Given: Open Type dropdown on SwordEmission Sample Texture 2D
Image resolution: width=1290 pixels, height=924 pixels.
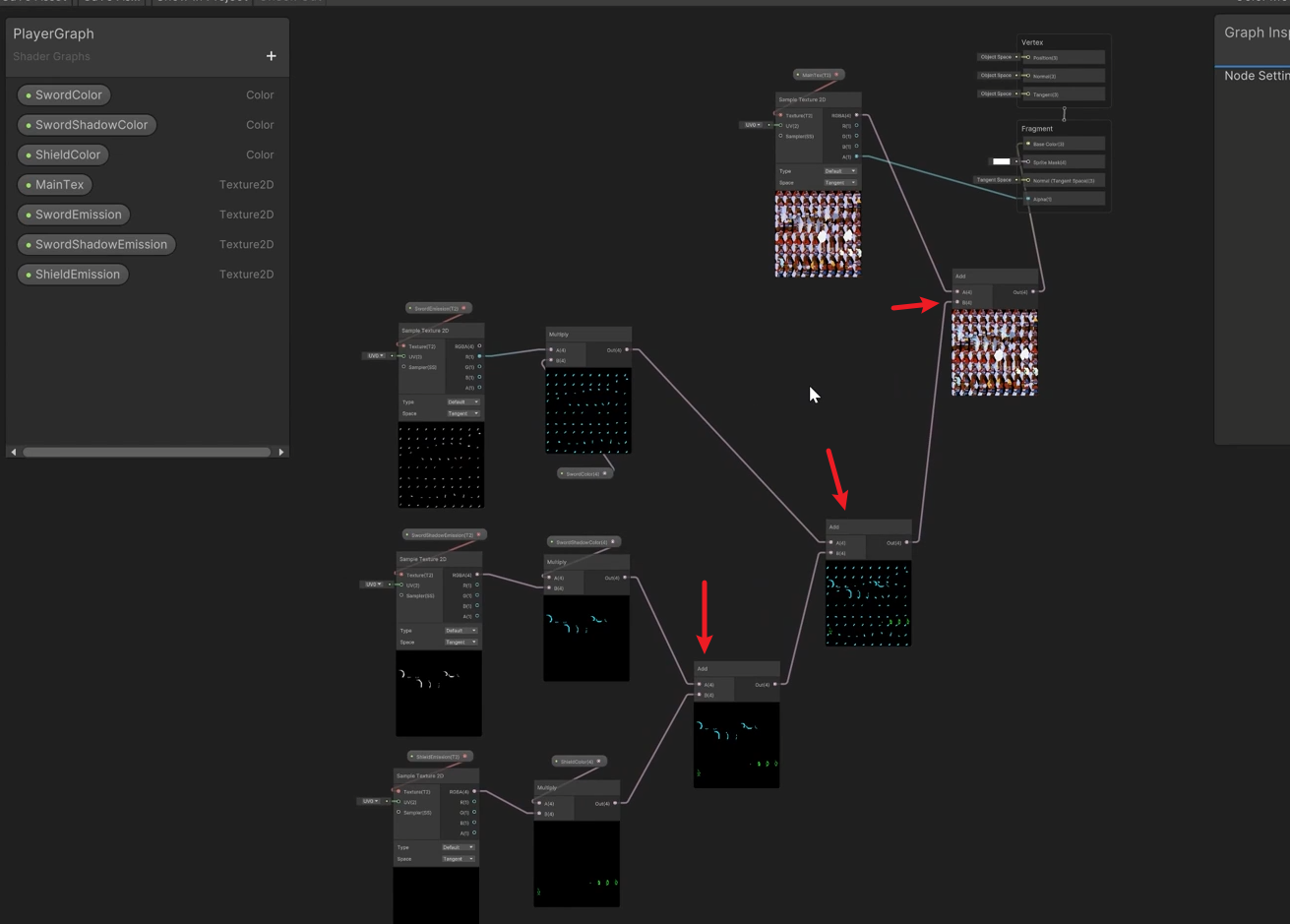Looking at the screenshot, I should [x=462, y=402].
